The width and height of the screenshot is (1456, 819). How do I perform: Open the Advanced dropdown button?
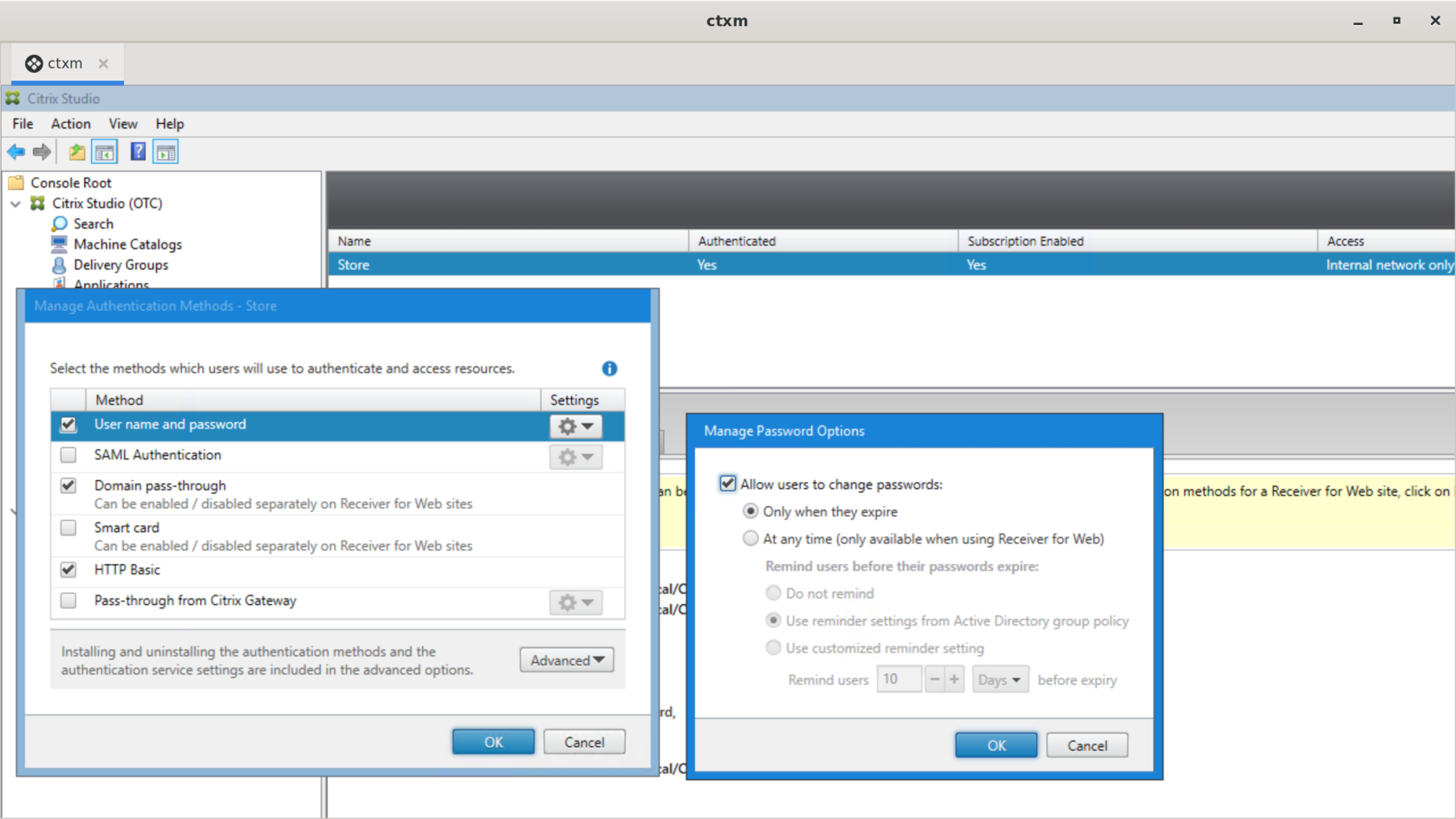[x=567, y=660]
